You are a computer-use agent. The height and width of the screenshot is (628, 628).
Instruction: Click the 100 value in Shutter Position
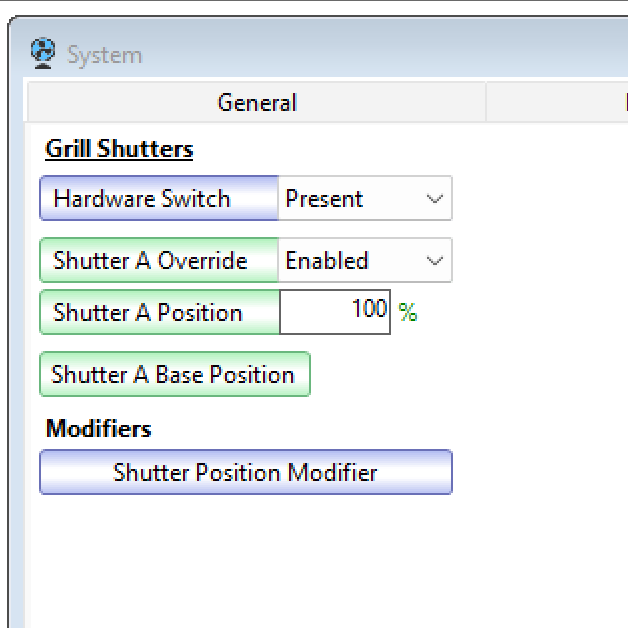369,308
